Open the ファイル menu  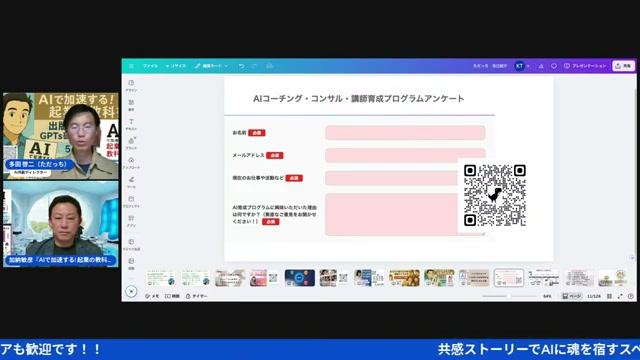(x=150, y=66)
